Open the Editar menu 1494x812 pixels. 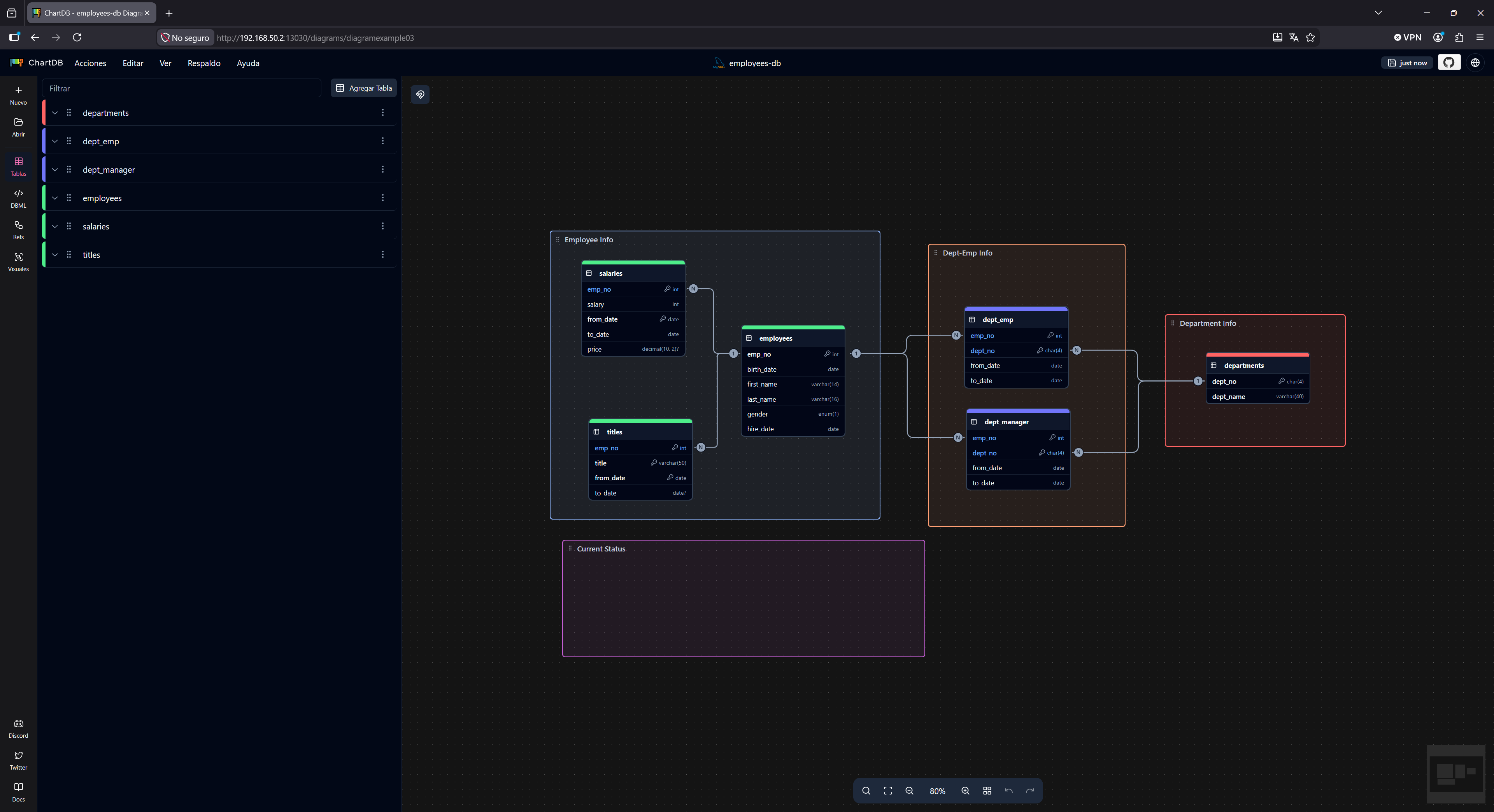[133, 63]
